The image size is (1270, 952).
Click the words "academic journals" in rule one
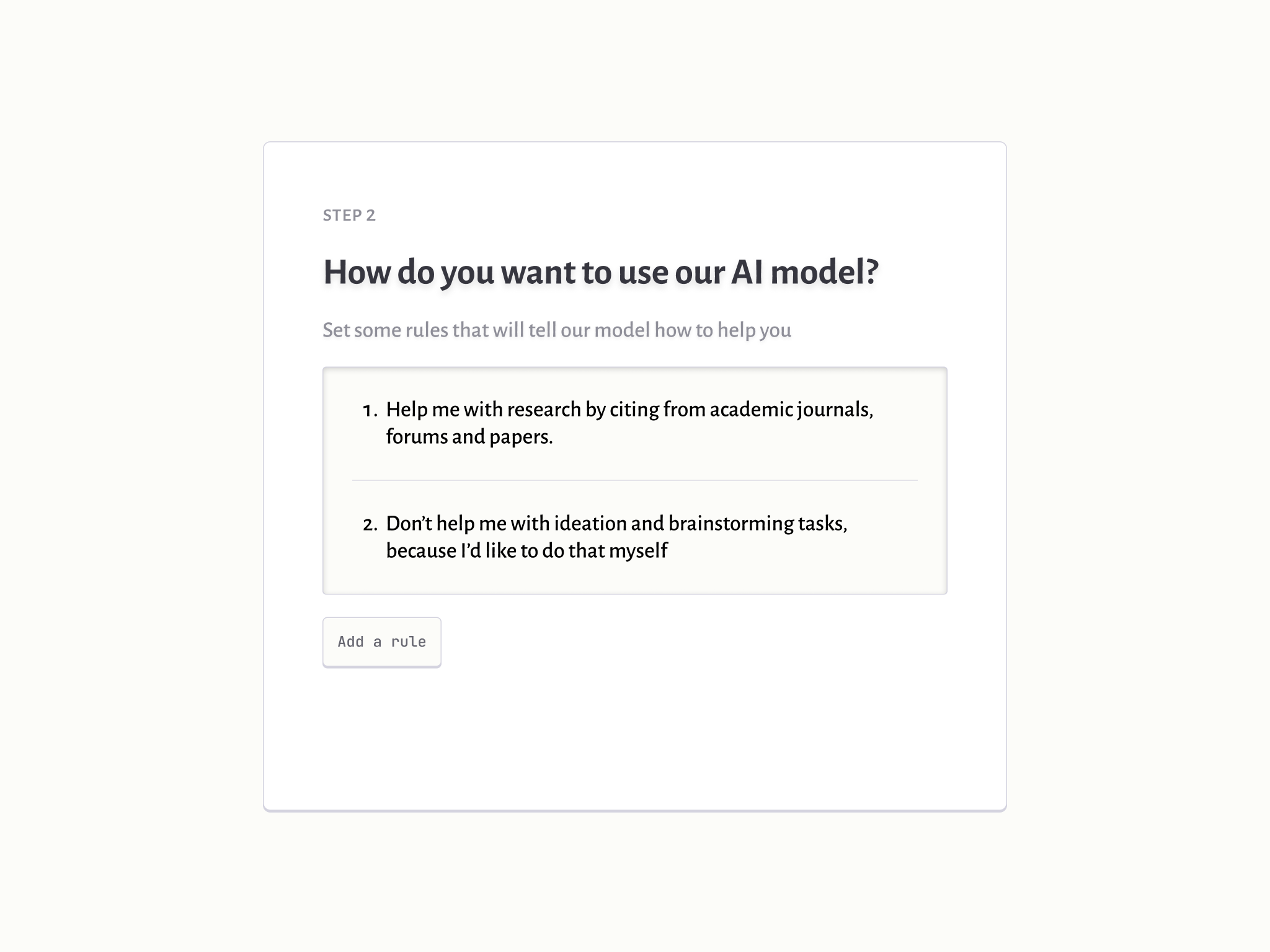click(x=790, y=410)
